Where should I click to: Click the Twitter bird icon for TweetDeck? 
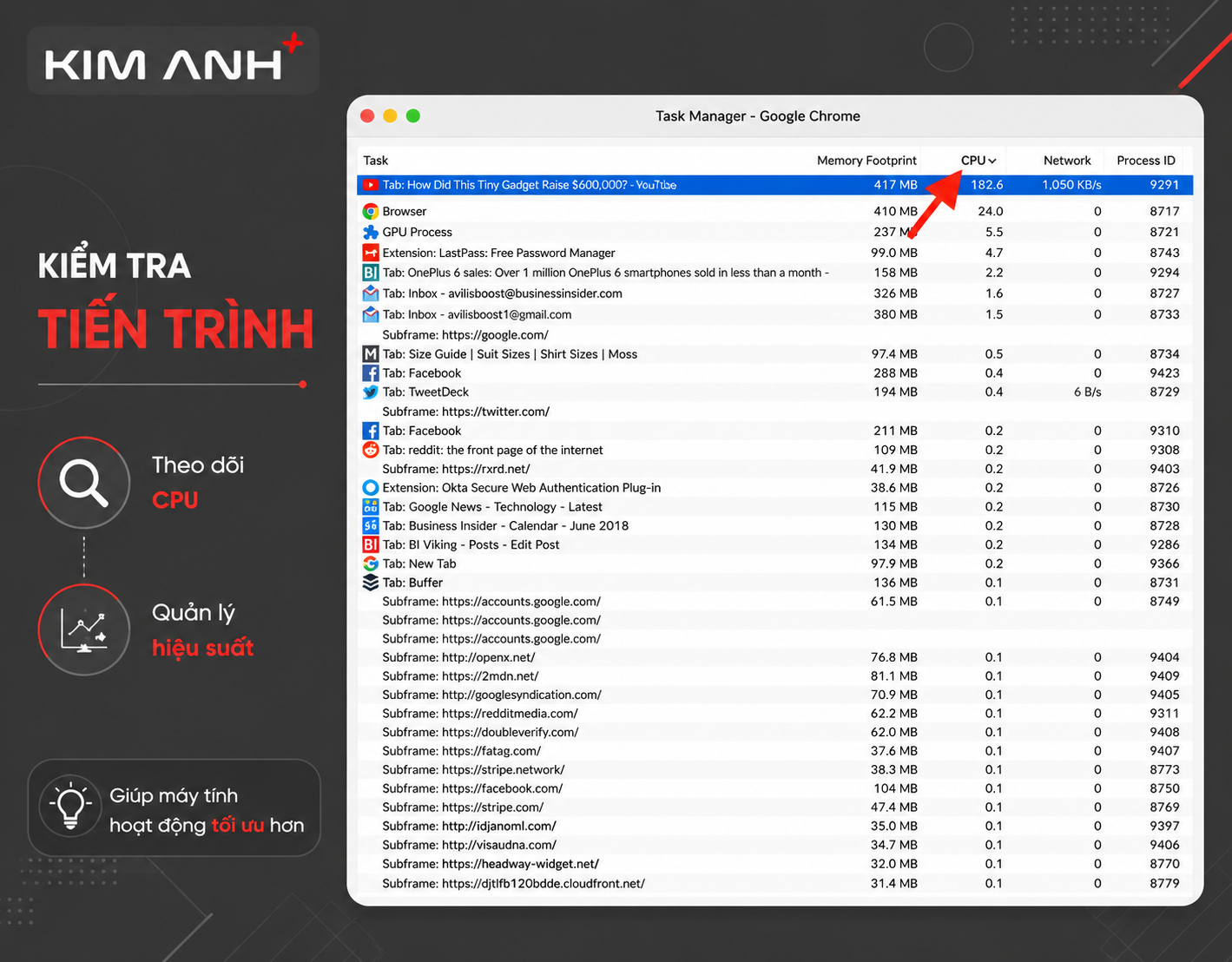[x=371, y=392]
